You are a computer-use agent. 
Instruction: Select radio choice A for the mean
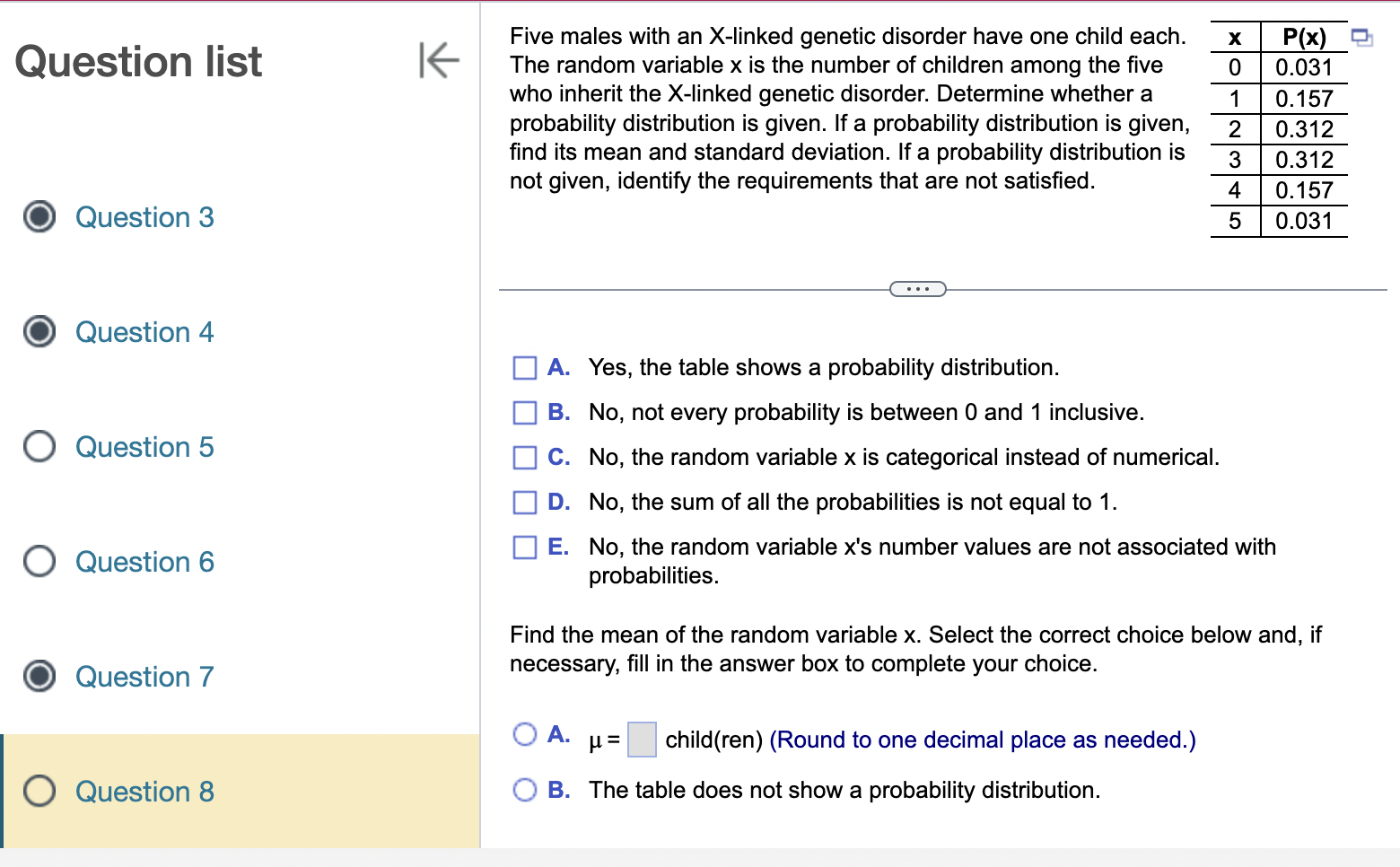click(525, 734)
